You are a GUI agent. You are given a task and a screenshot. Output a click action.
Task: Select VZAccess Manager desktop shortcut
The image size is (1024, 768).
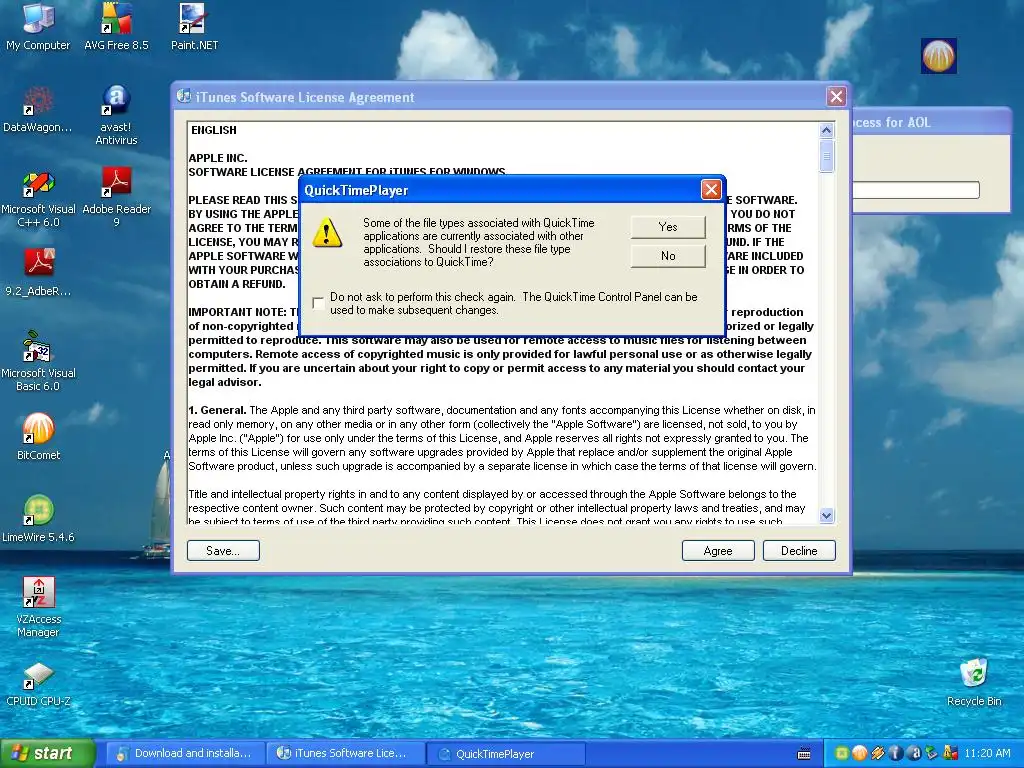pos(38,607)
